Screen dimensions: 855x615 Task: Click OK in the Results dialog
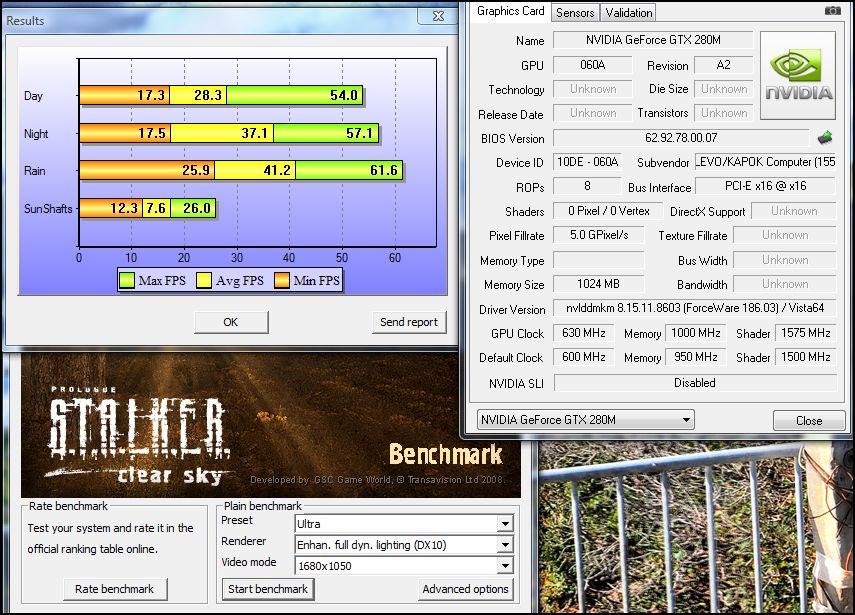click(231, 322)
